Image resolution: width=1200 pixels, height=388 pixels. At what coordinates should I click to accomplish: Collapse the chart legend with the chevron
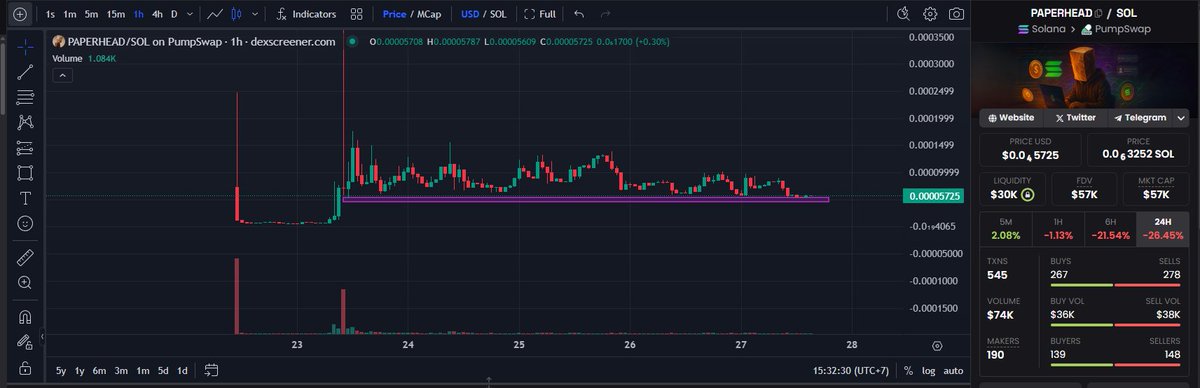[x=62, y=74]
